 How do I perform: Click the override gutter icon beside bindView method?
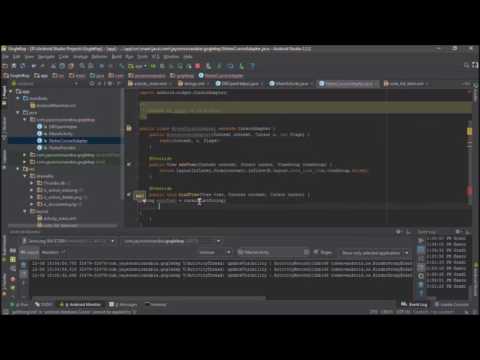(x=129, y=194)
